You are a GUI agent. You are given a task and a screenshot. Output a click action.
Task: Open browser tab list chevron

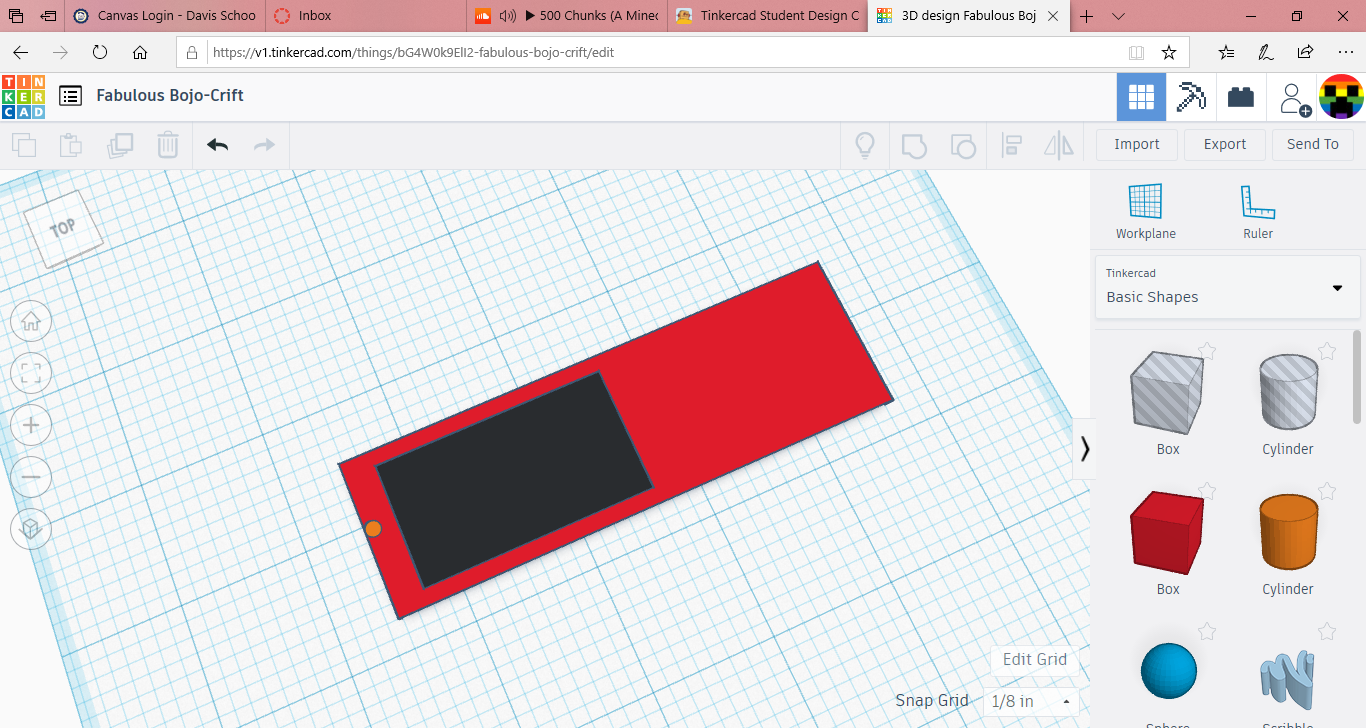tap(1118, 16)
